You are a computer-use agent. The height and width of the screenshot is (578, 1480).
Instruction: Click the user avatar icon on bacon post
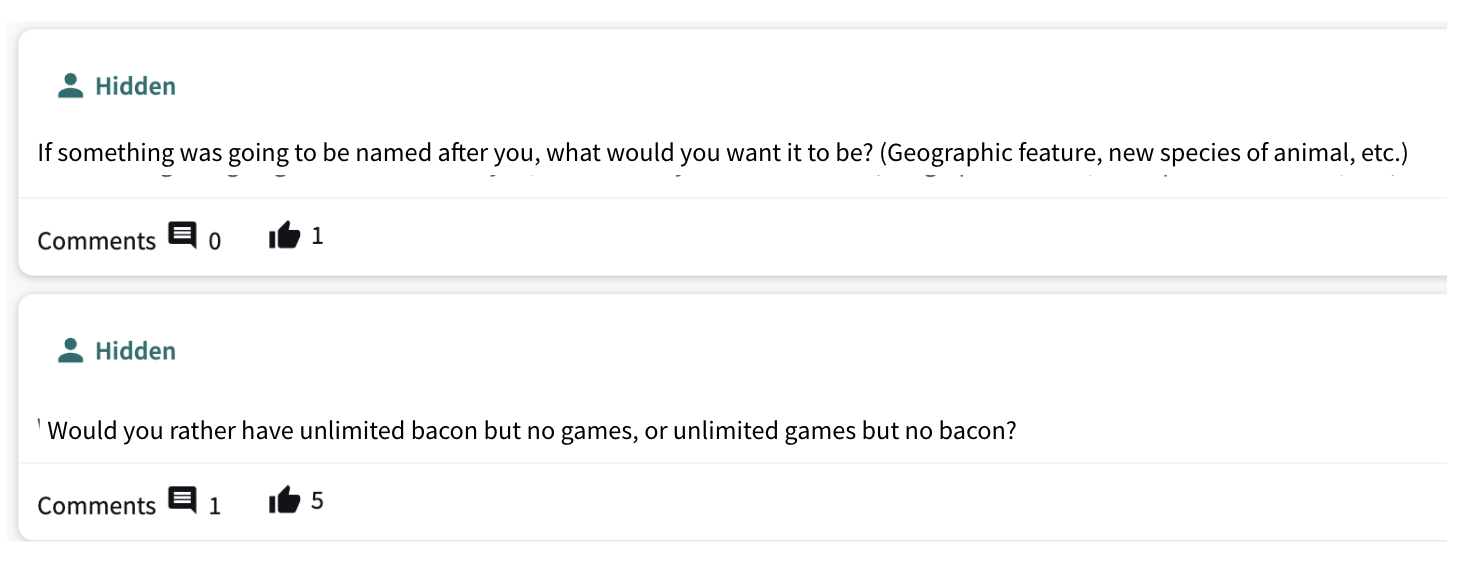(x=70, y=351)
